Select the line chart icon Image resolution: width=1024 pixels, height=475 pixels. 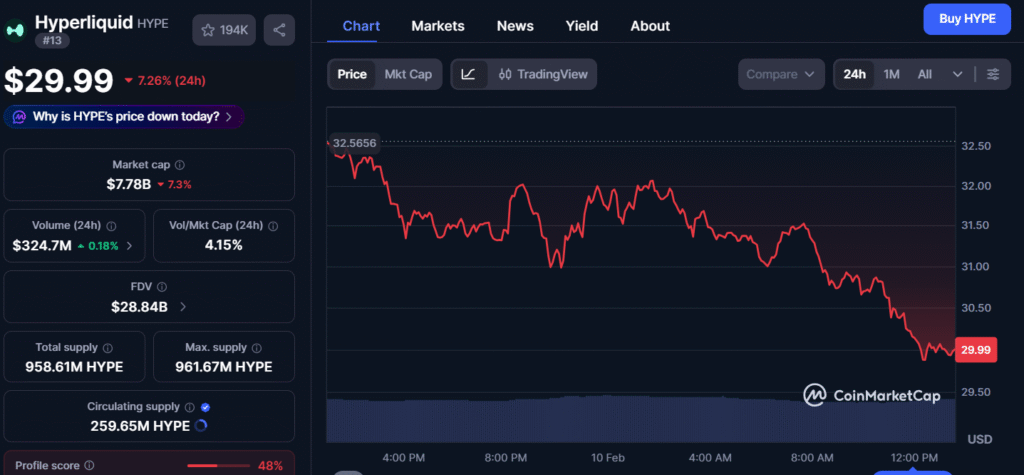469,74
